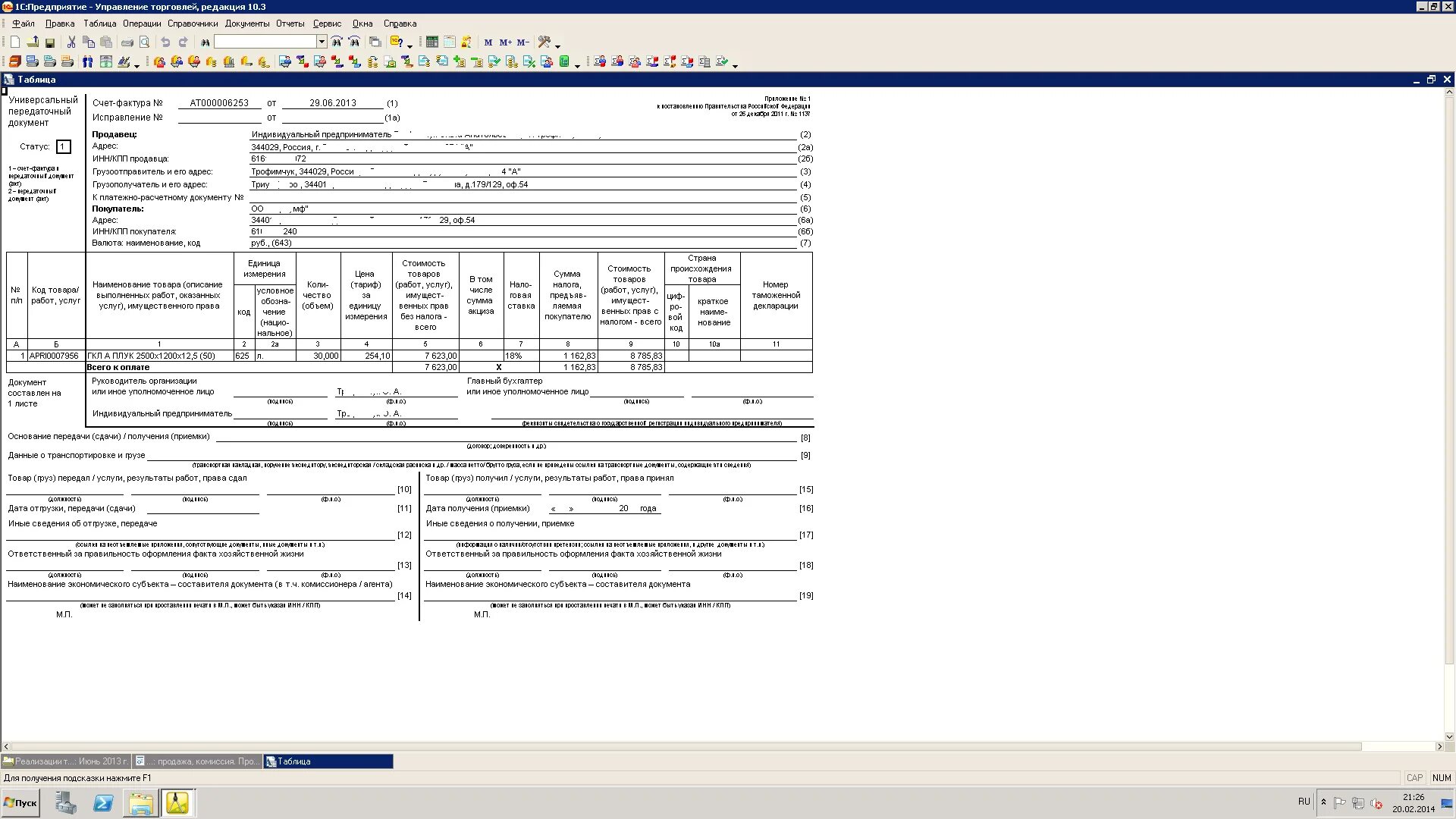1456x819 pixels.
Task: Click the Всего к оплате row label
Action: tap(118, 367)
